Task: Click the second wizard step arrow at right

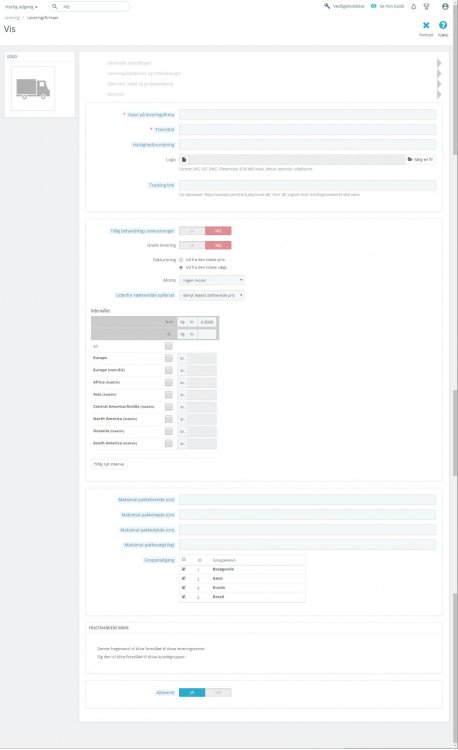Action: [x=439, y=74]
